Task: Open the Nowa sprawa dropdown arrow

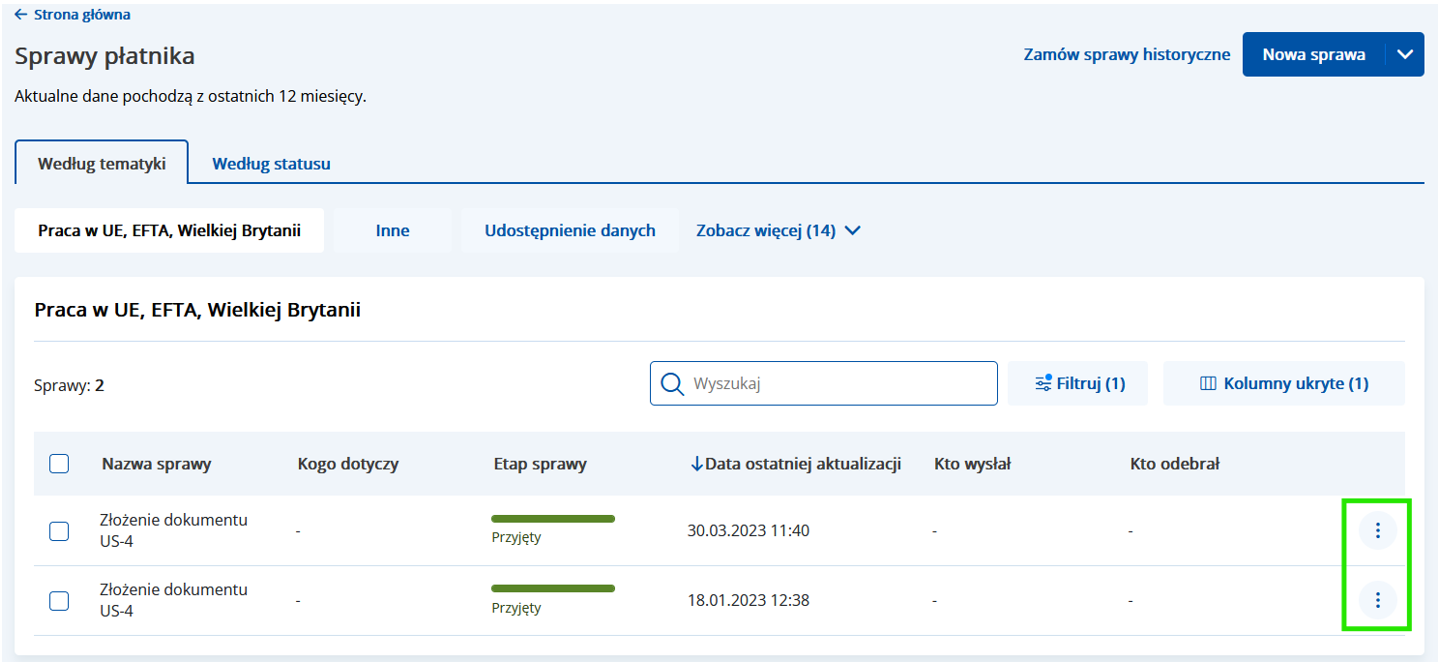Action: tap(1405, 54)
